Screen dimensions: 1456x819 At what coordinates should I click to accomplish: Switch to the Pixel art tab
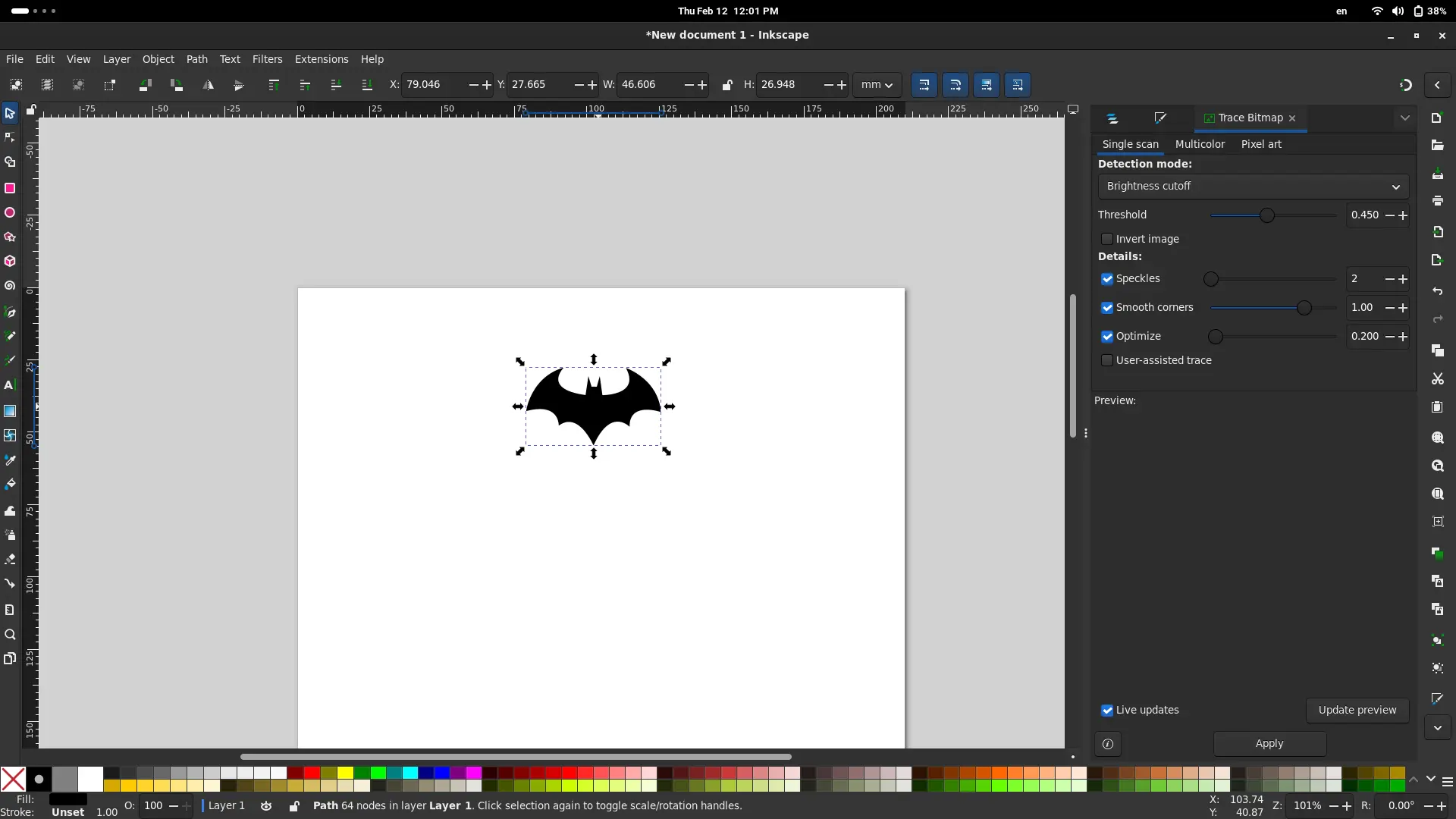tap(1261, 144)
